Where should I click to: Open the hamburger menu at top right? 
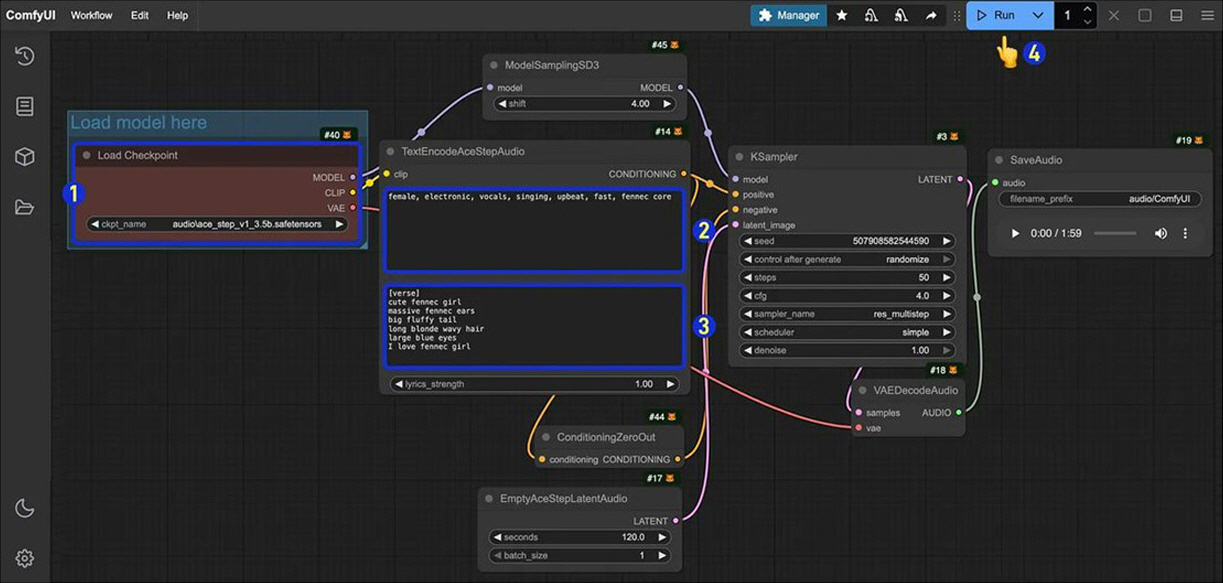(x=1207, y=15)
